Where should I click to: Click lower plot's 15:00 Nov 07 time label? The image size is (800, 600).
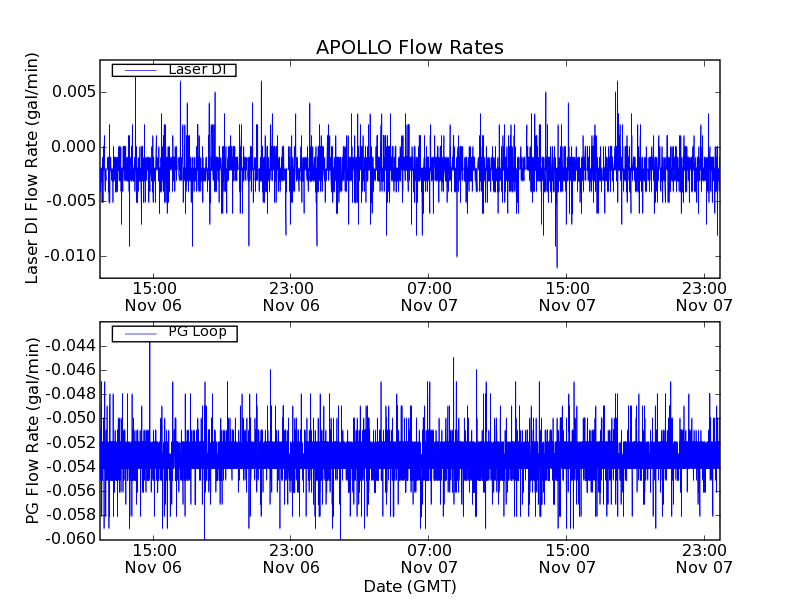click(567, 558)
